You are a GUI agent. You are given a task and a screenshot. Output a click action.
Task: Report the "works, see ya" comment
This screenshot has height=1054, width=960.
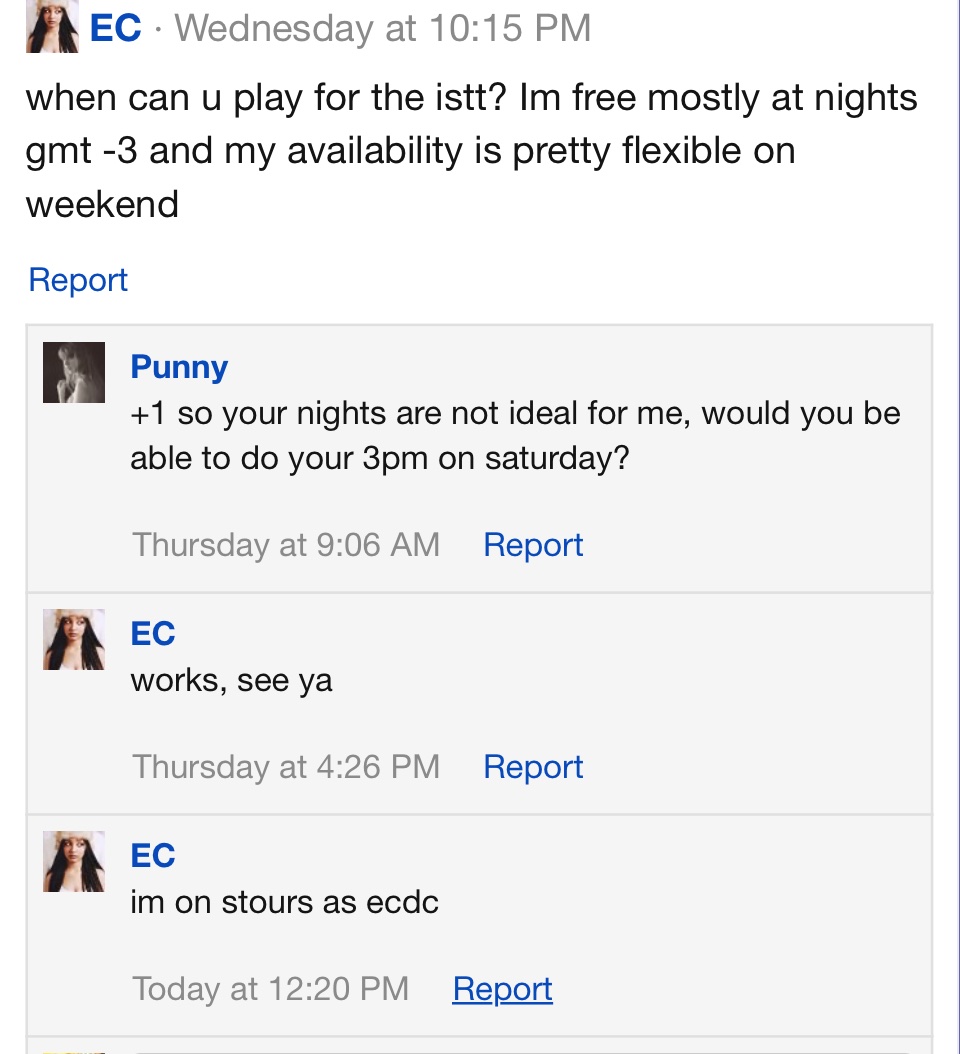533,766
